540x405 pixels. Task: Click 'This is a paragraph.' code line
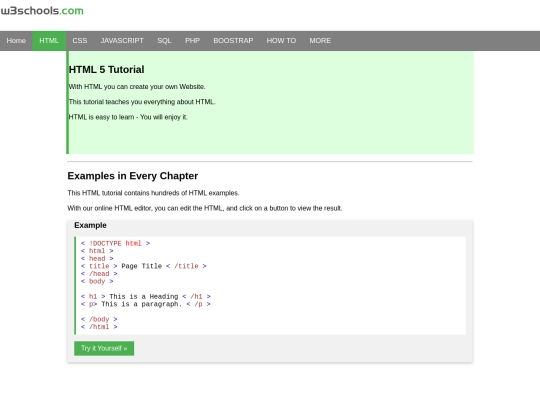tap(146, 304)
